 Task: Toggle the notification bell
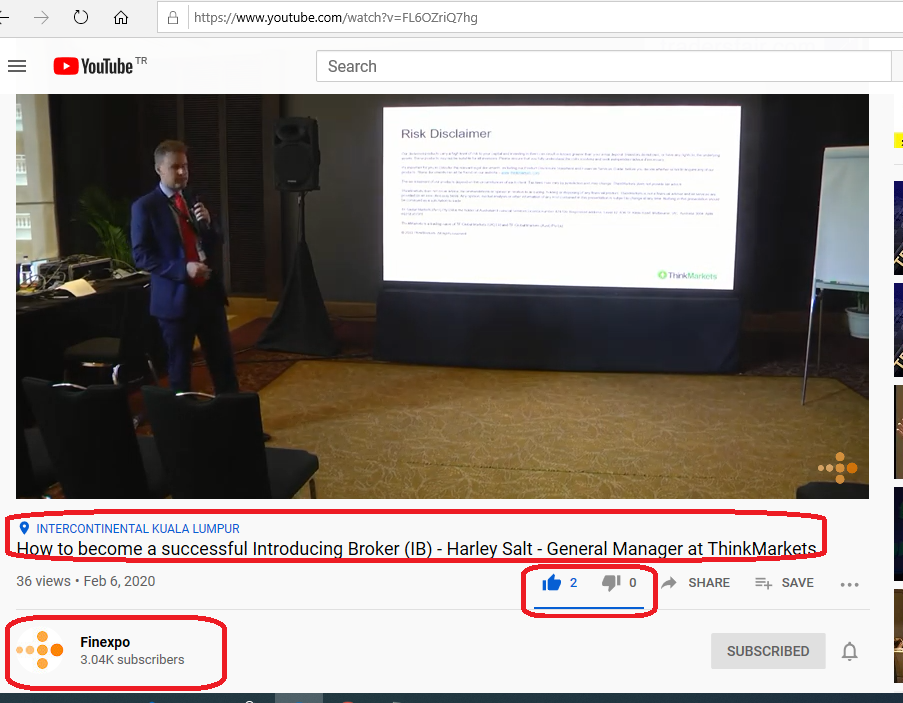pyautogui.click(x=849, y=652)
